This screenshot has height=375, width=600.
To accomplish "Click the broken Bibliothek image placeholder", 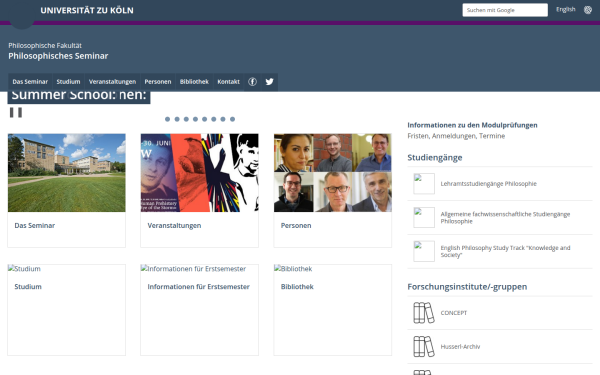I will coord(293,269).
